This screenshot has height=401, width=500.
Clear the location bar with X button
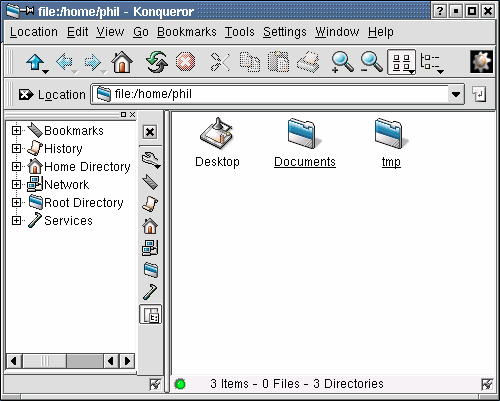point(26,95)
